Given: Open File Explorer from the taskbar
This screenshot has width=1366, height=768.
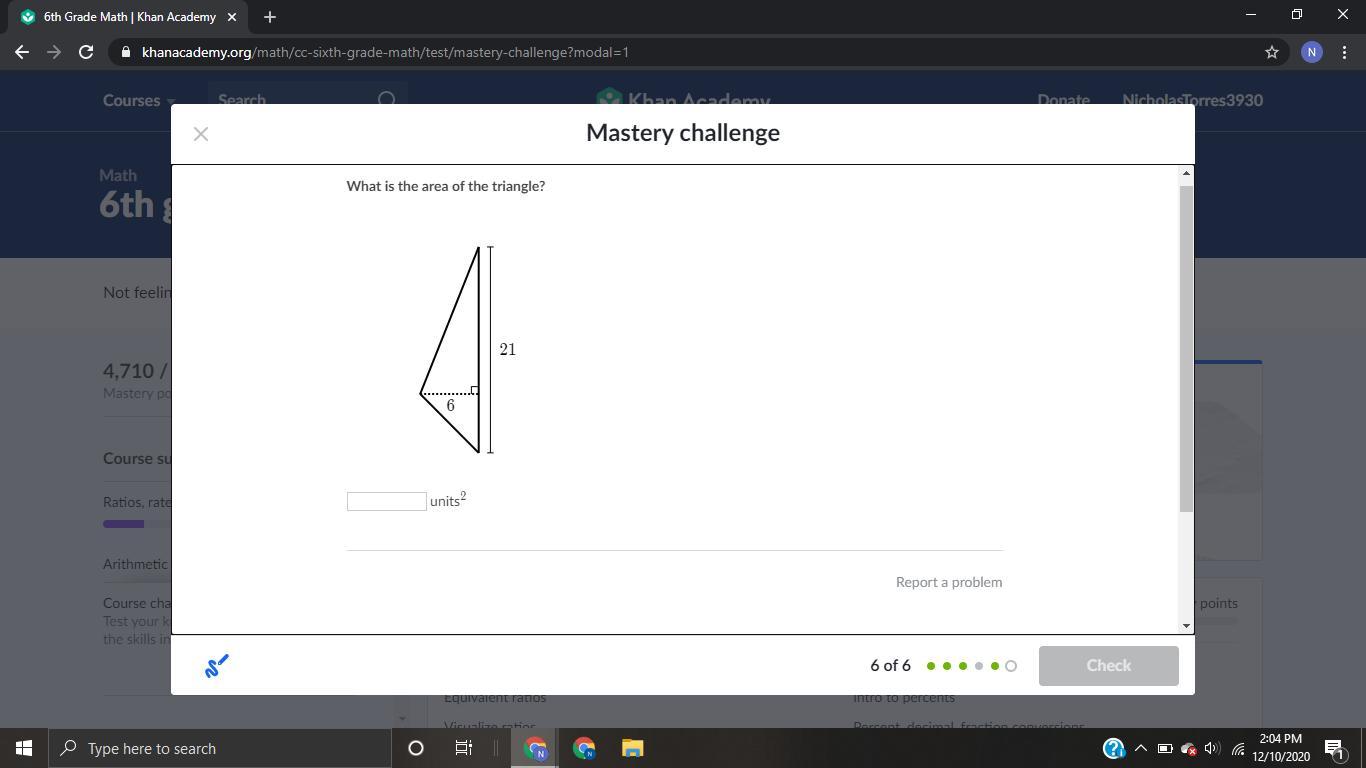Looking at the screenshot, I should [632, 748].
